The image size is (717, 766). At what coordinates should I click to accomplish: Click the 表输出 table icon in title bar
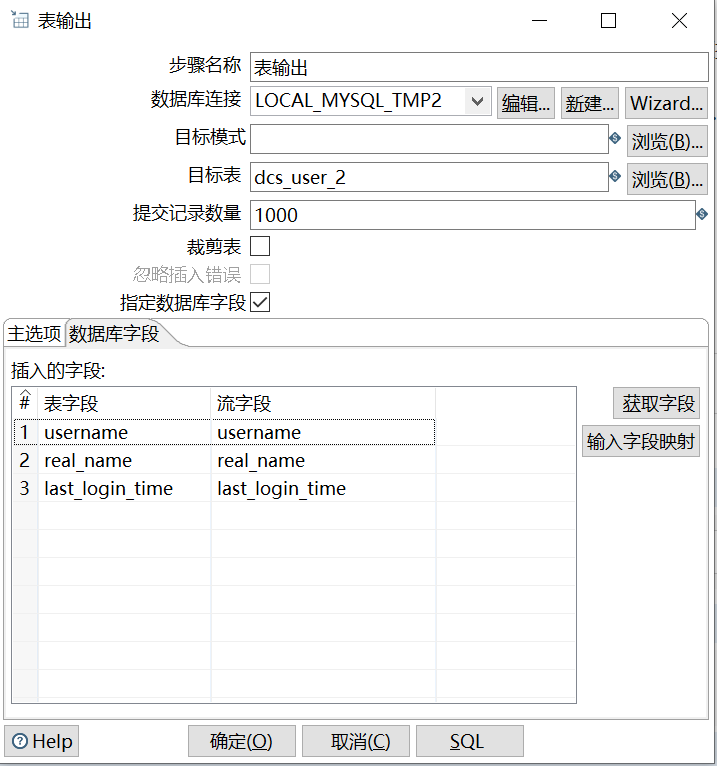point(19,20)
